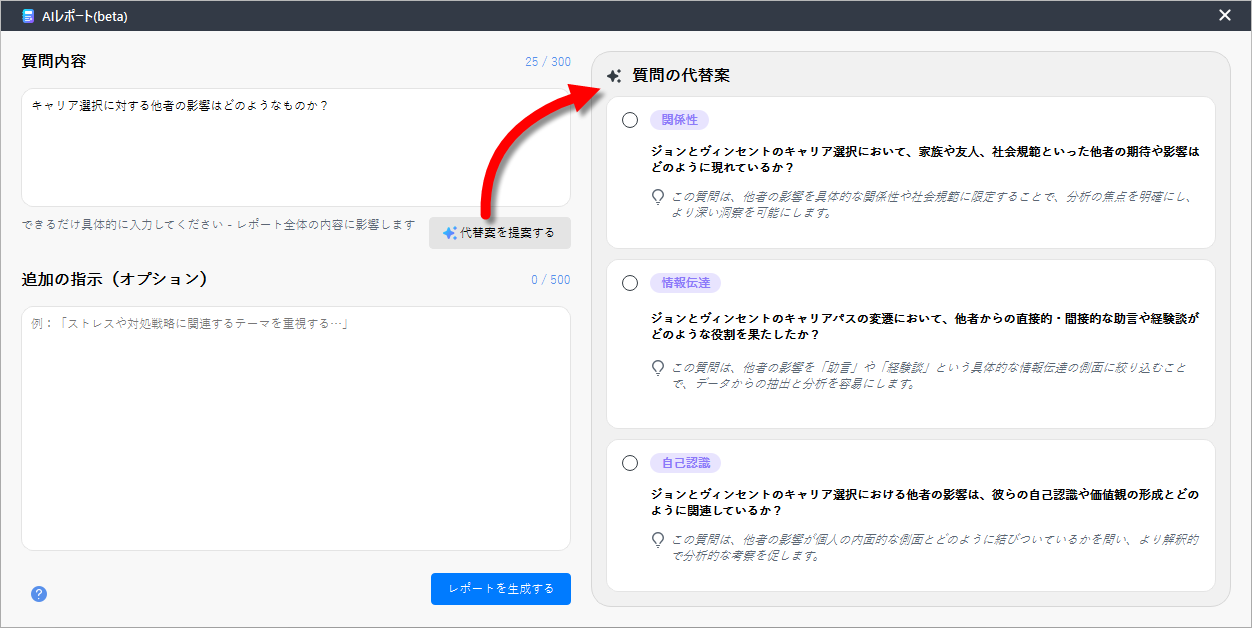Click the sparkle icon beside 質問の代替案 heading
This screenshot has height=628, width=1252.
point(615,76)
